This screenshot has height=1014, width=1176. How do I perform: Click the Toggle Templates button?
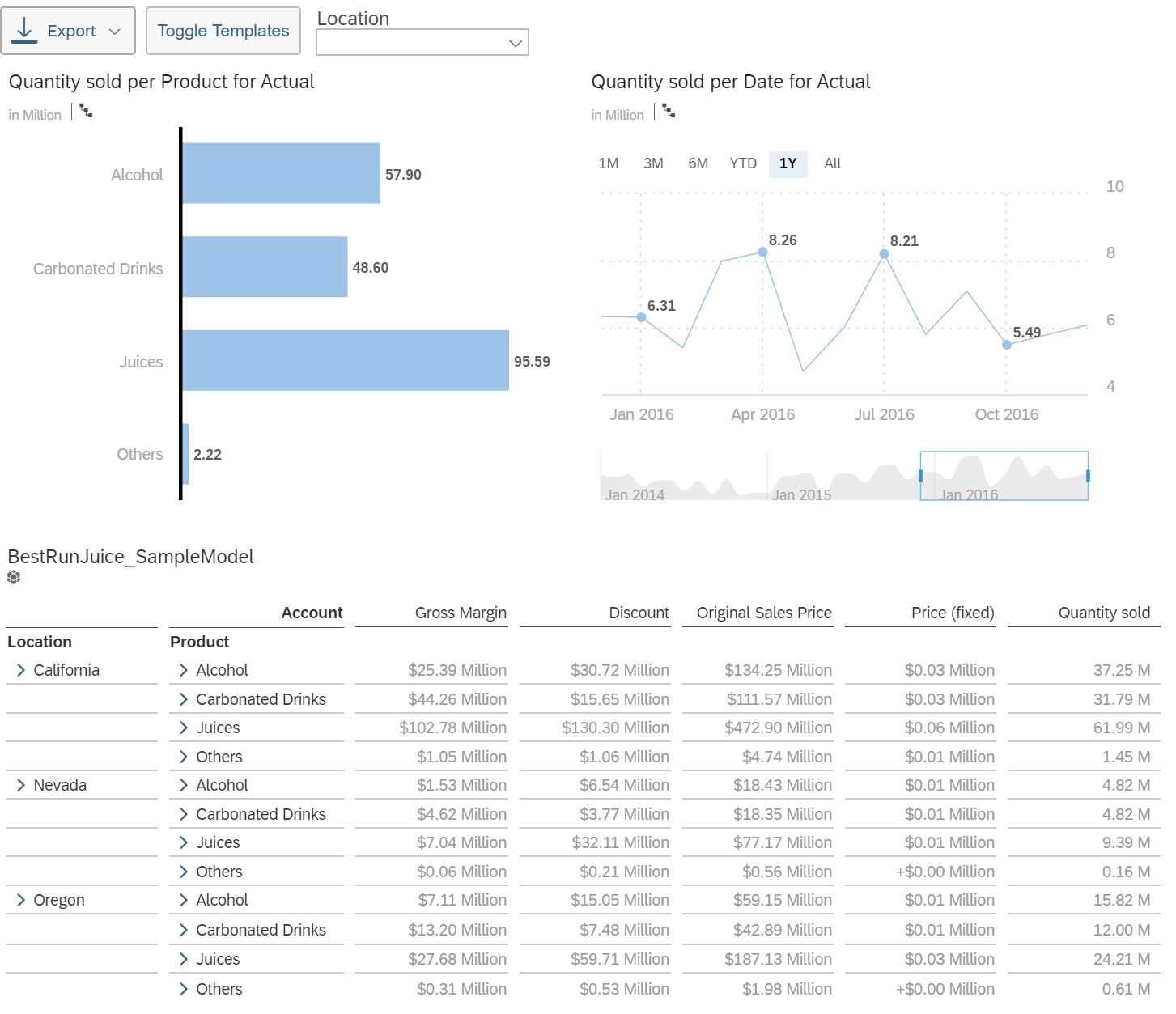tap(223, 31)
